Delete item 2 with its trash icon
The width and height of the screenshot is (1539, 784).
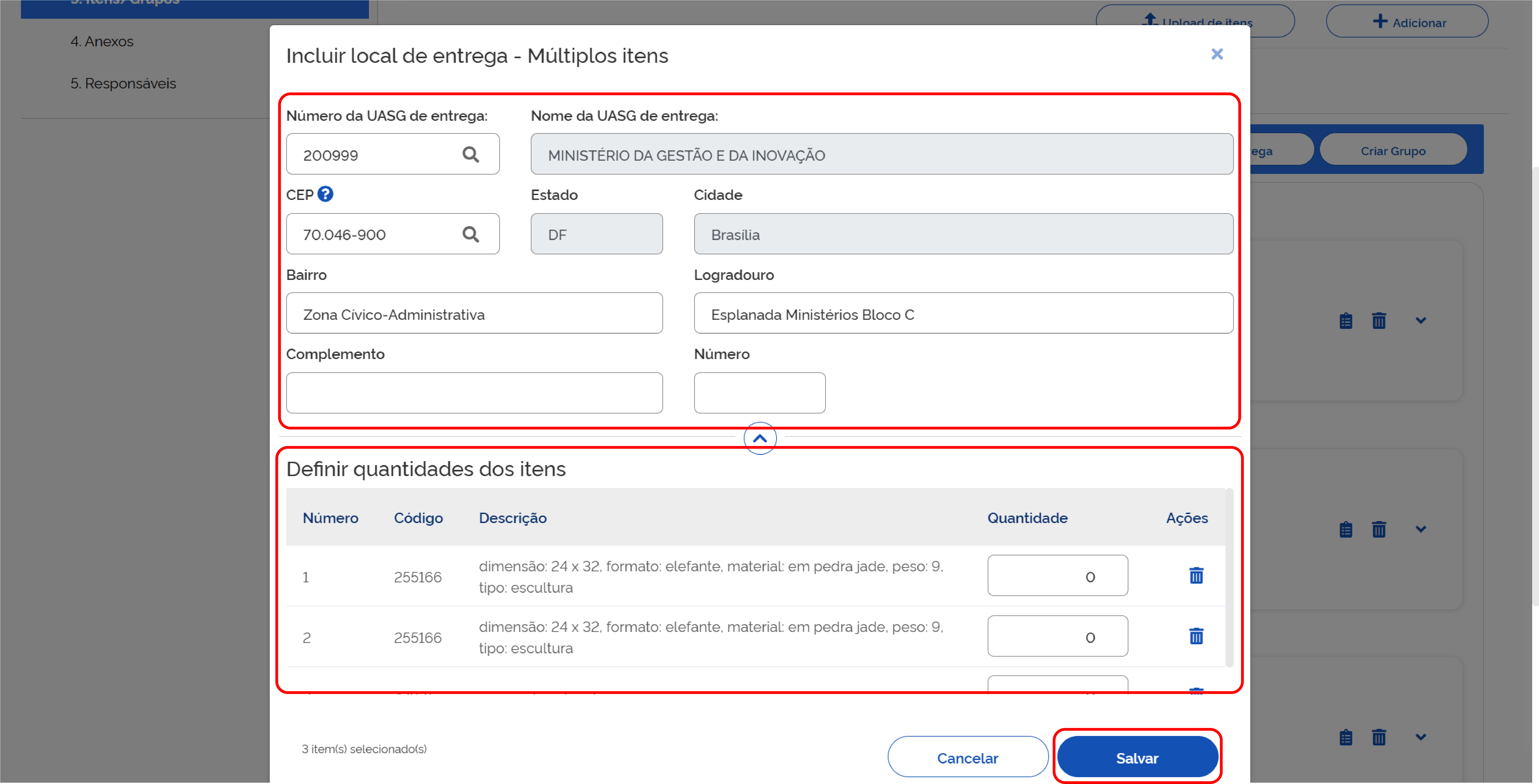(1196, 636)
